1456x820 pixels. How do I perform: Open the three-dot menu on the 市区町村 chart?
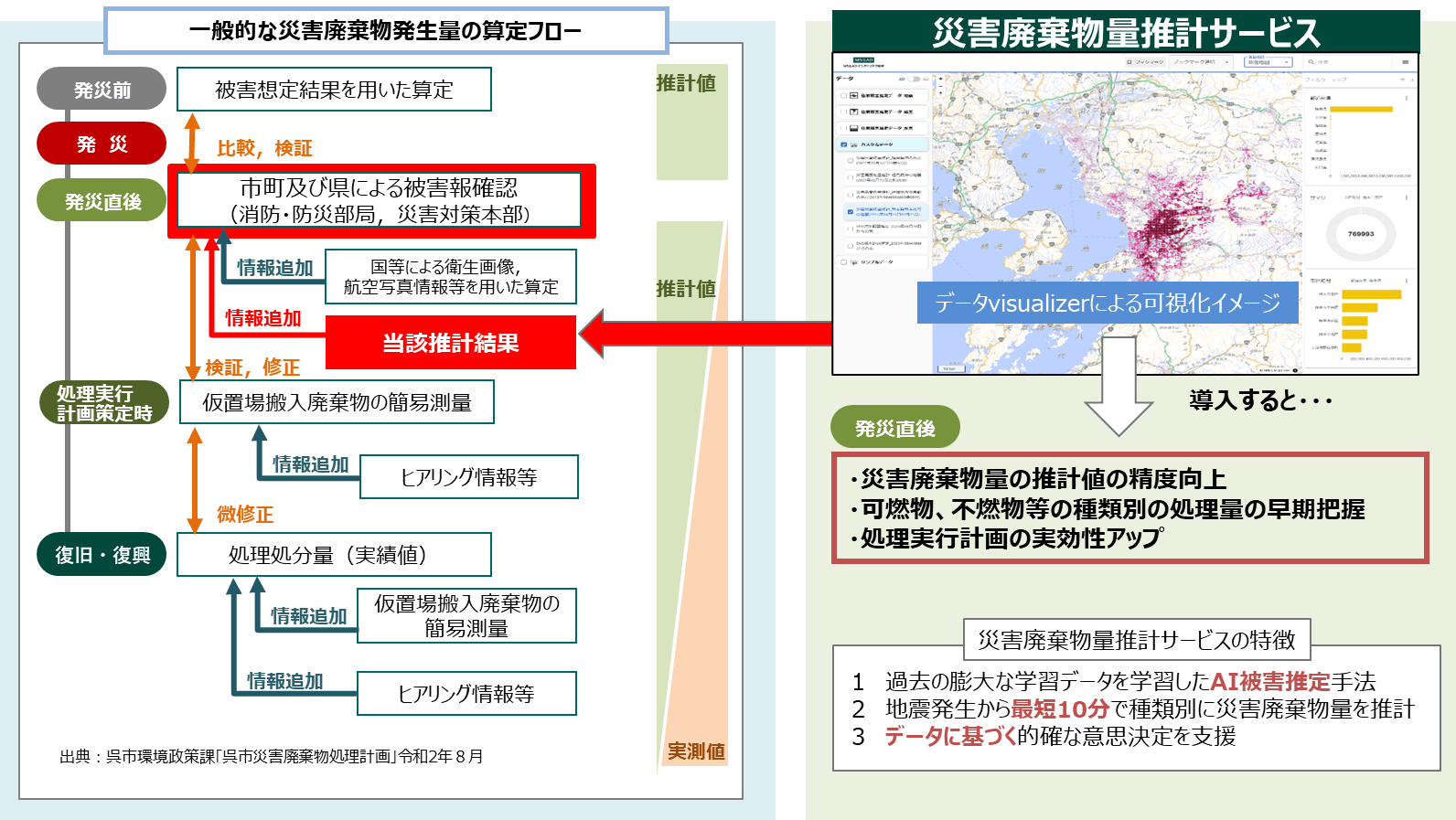[x=1406, y=281]
